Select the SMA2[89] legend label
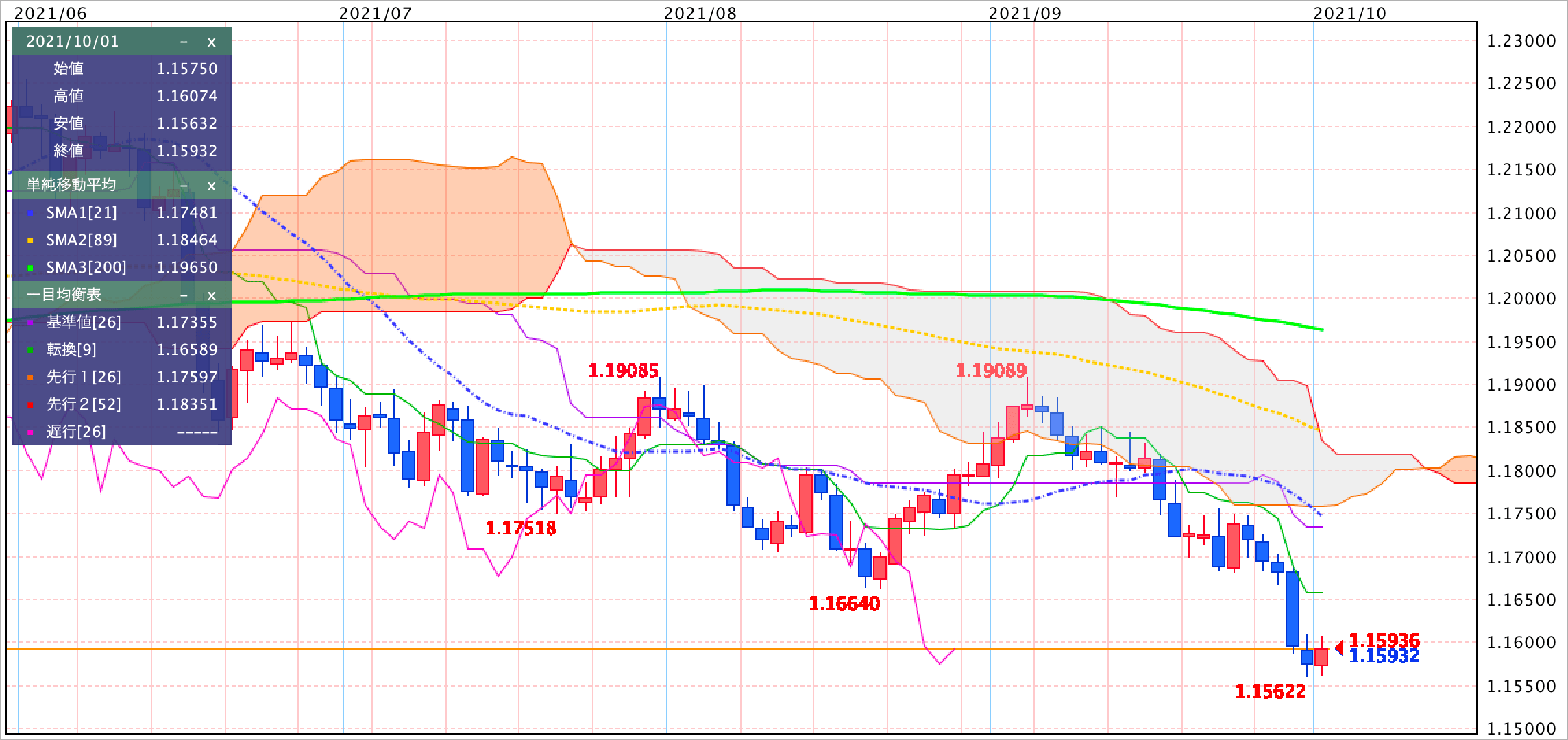 (x=82, y=241)
